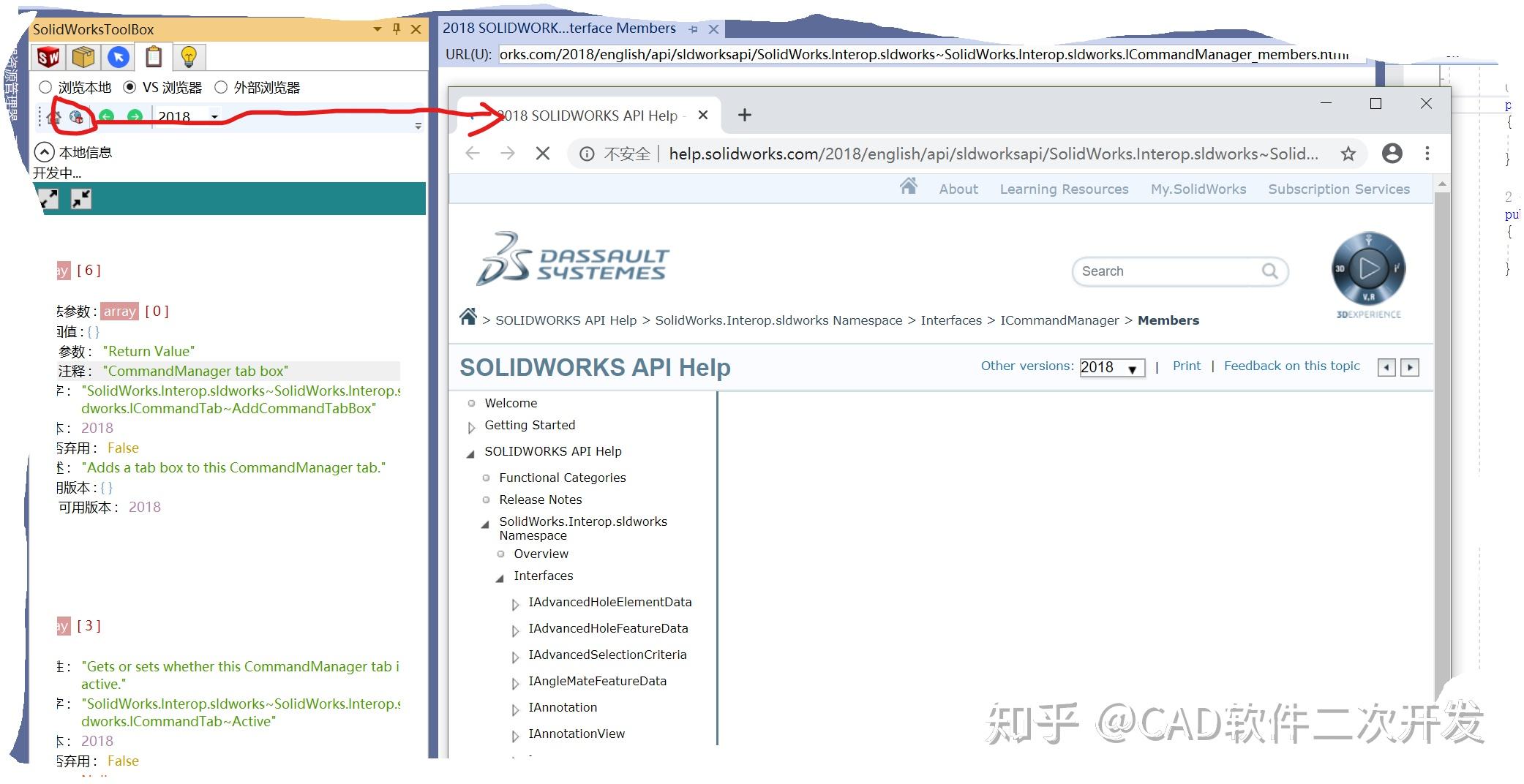The width and height of the screenshot is (1524, 784).
Task: Open the Learning Resources menu
Action: pos(1063,189)
